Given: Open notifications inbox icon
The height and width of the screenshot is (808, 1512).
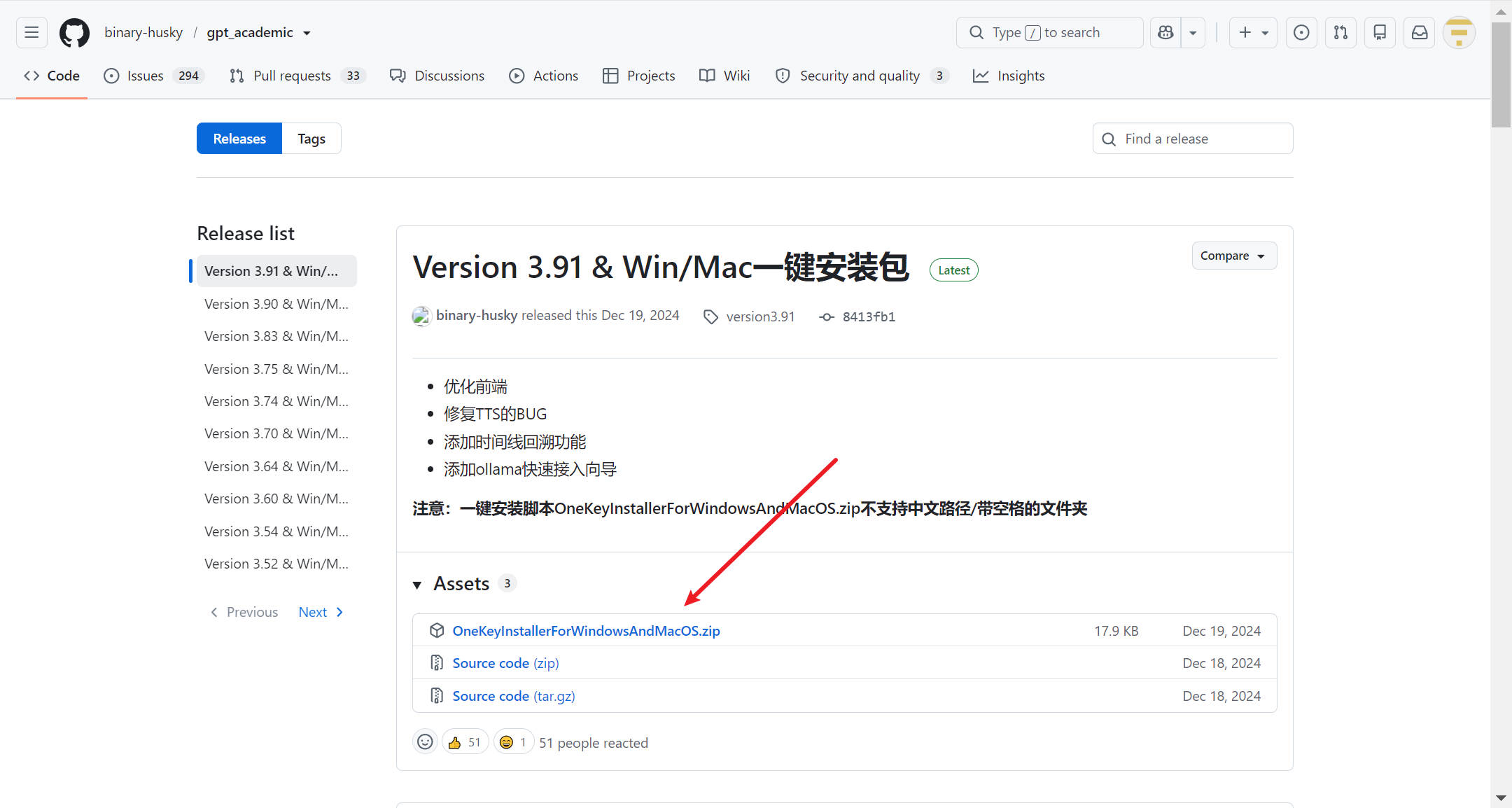Looking at the screenshot, I should [x=1419, y=32].
